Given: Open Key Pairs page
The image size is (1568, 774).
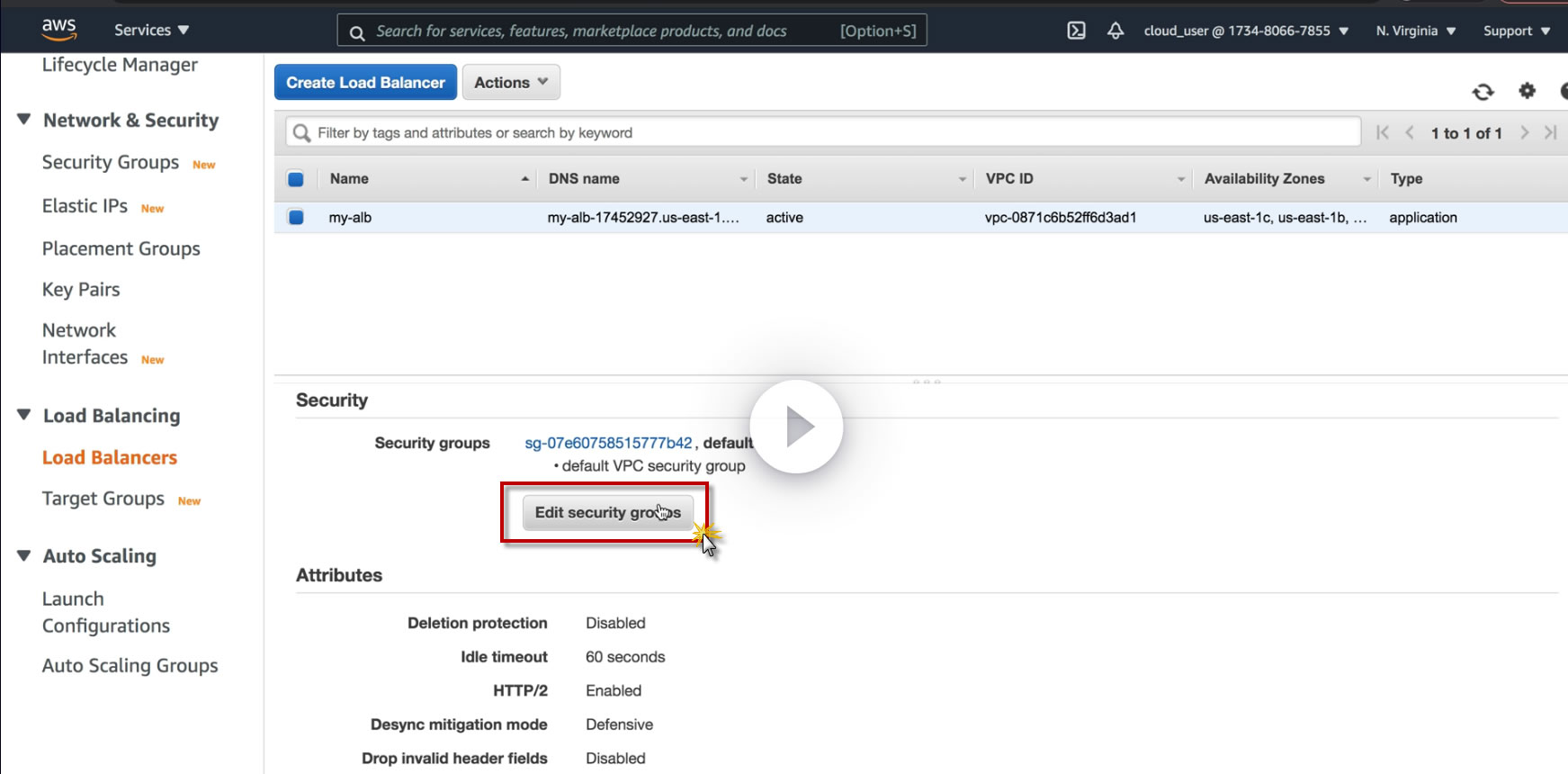Looking at the screenshot, I should click(81, 290).
